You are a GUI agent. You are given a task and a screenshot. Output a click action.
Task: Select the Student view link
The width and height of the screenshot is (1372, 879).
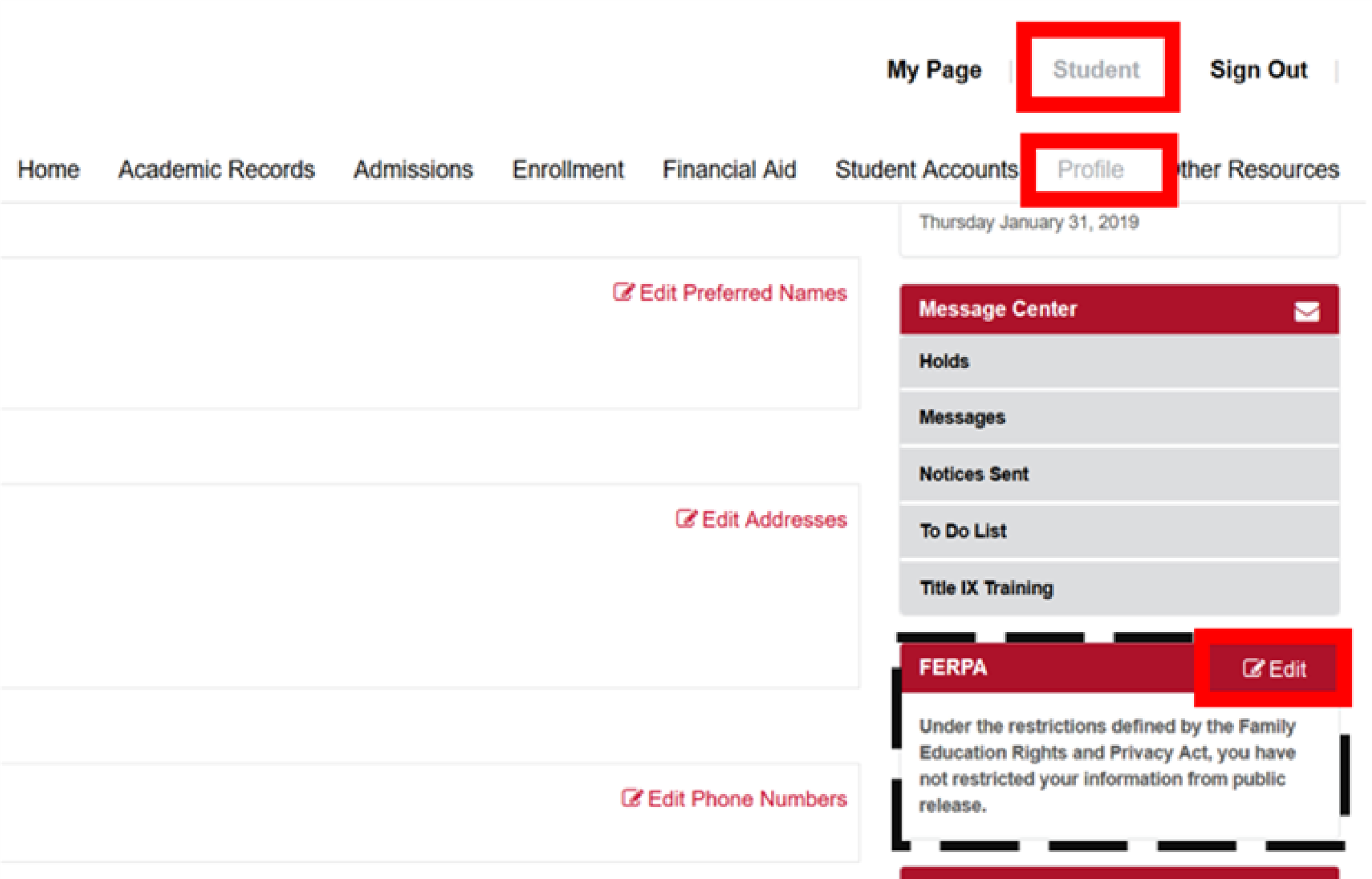(x=1096, y=70)
